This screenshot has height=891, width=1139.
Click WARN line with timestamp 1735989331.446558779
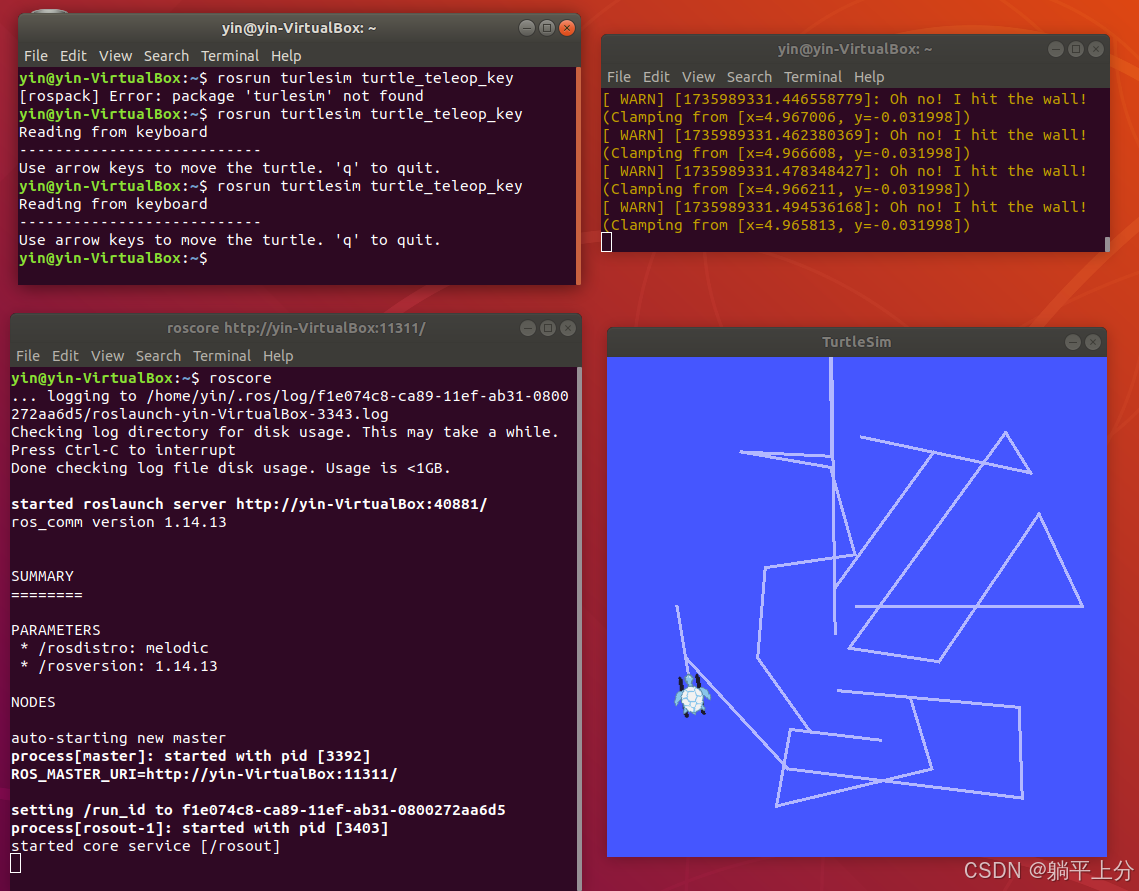[844, 99]
